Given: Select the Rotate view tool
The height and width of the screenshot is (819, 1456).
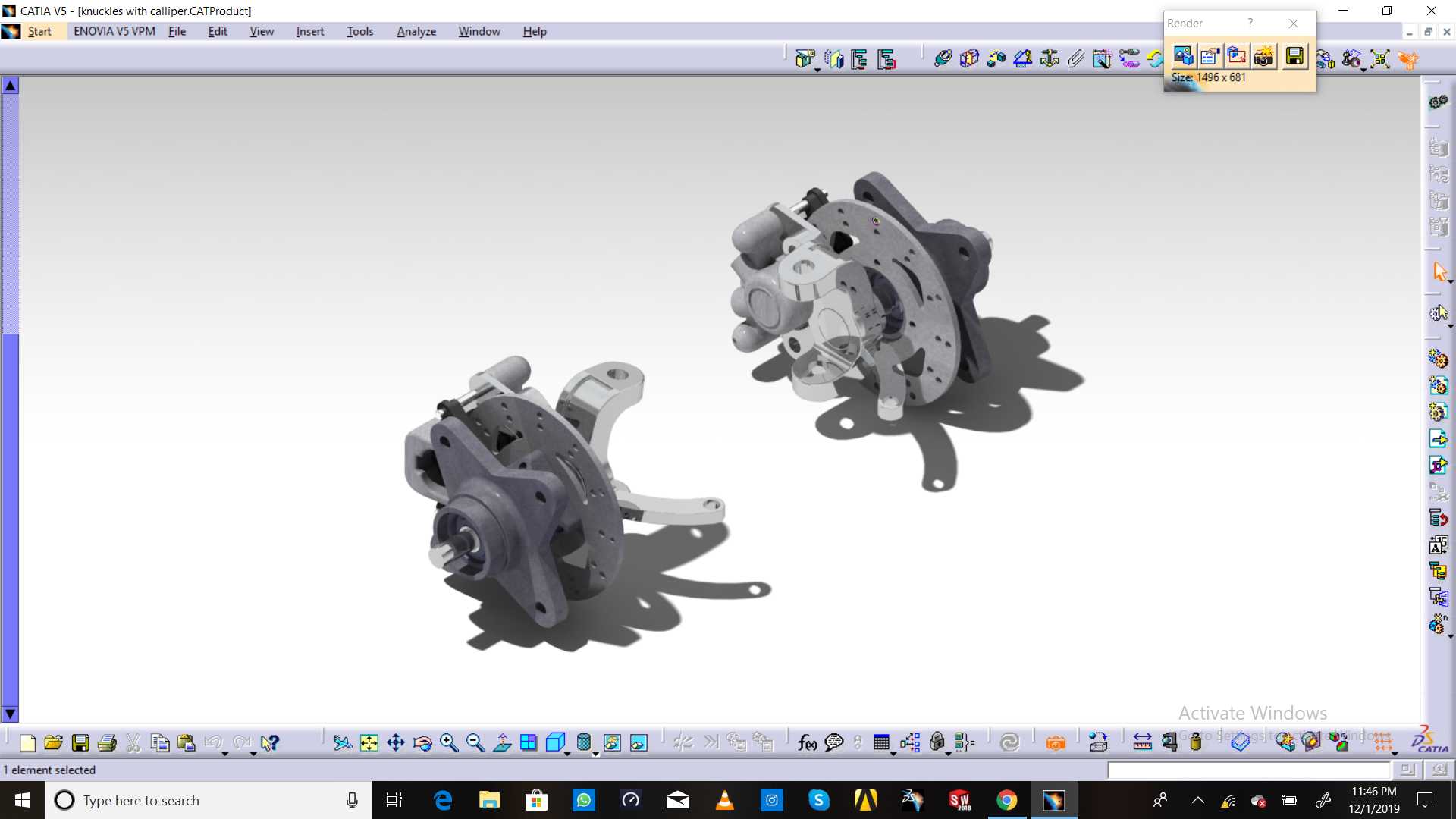Looking at the screenshot, I should (422, 743).
